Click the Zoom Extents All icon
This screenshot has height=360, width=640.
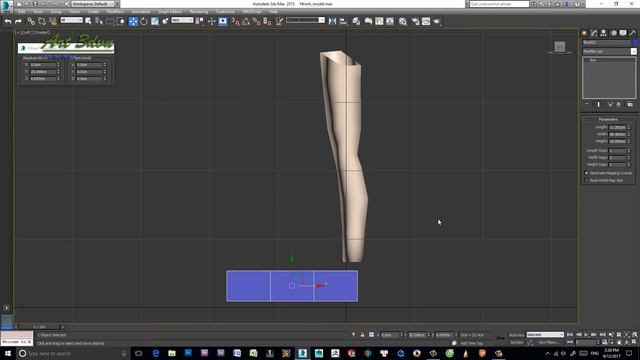point(634,335)
